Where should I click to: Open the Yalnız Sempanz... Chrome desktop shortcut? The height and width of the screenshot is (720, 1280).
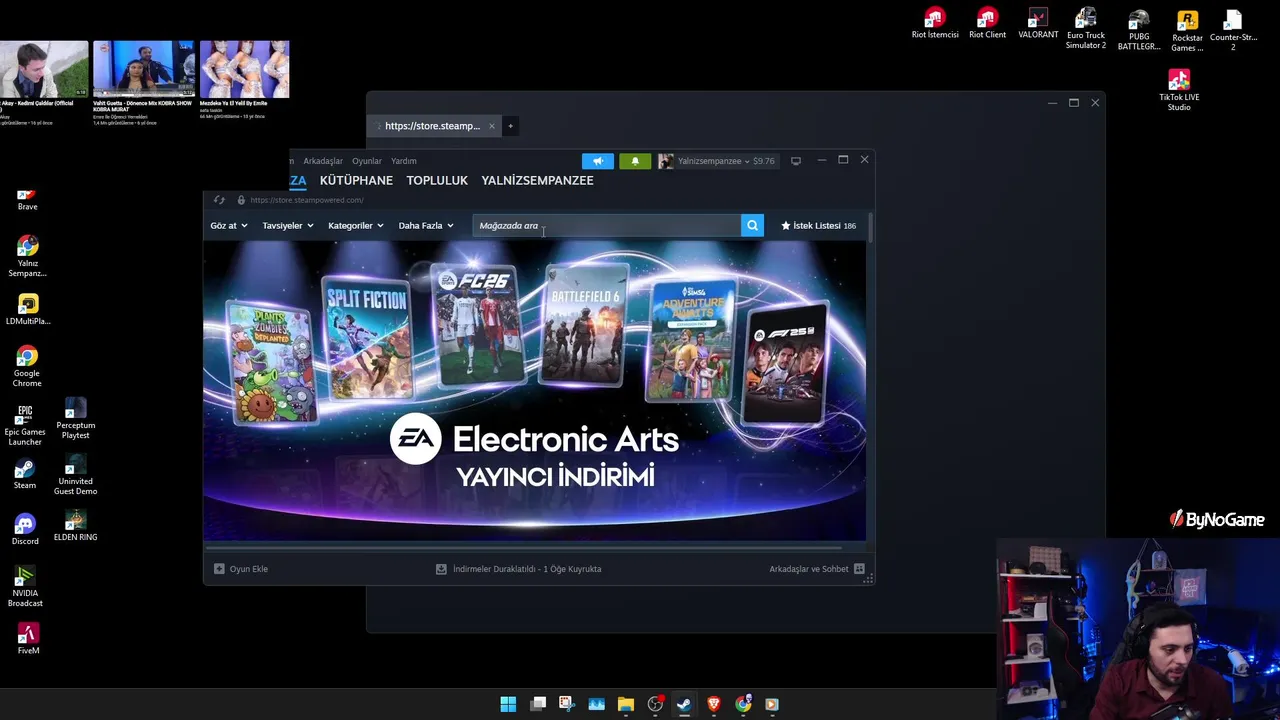pos(27,256)
